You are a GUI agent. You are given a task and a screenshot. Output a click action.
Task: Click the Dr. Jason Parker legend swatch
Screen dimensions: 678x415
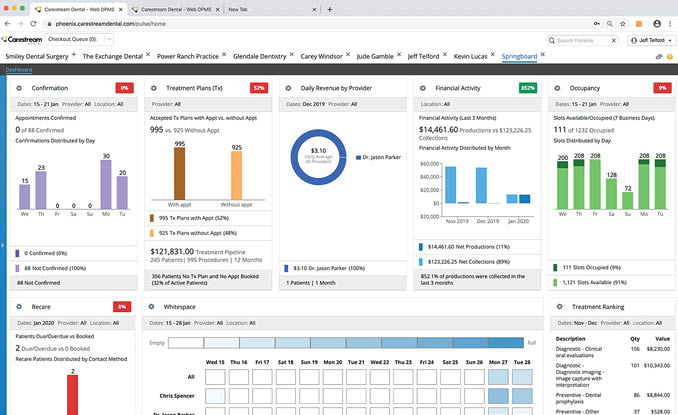[x=358, y=156]
